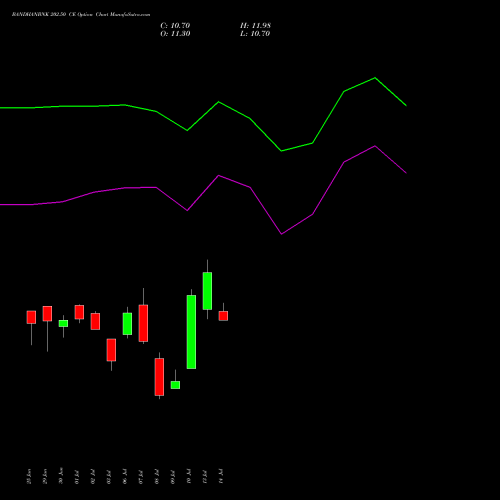Click the red candle for 02 Jul
This screenshot has width=500, height=500.
pos(95,321)
